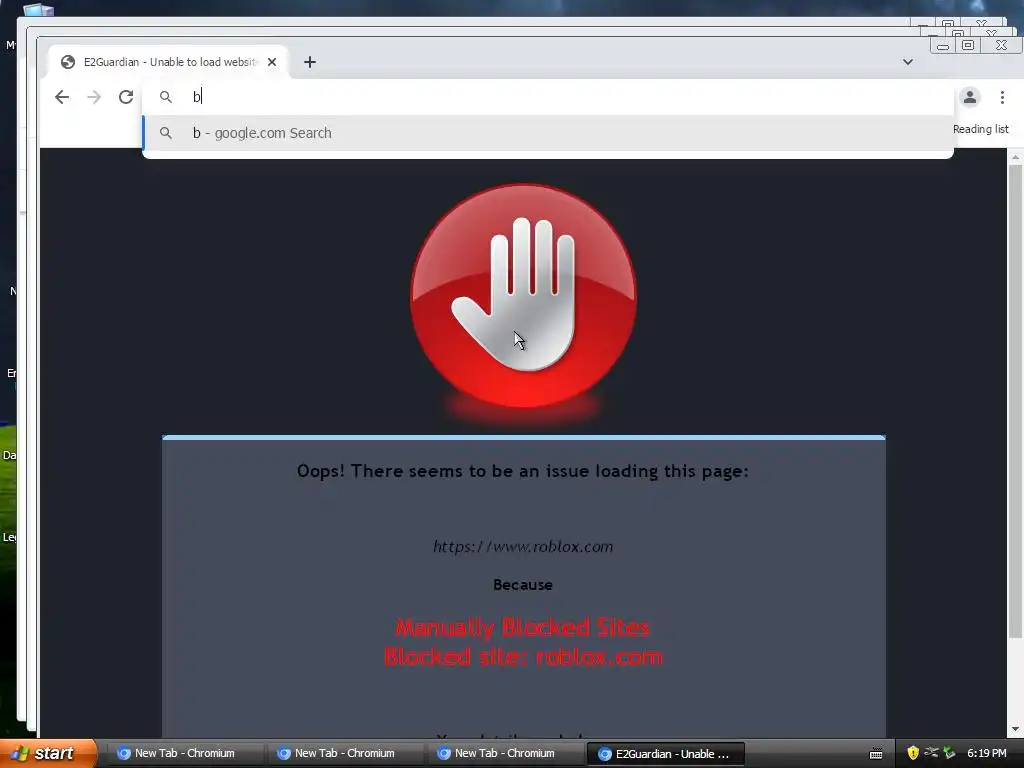Screen dimensions: 1024x768
Task: Click the on-screen keyboard tray icon
Action: click(876, 754)
